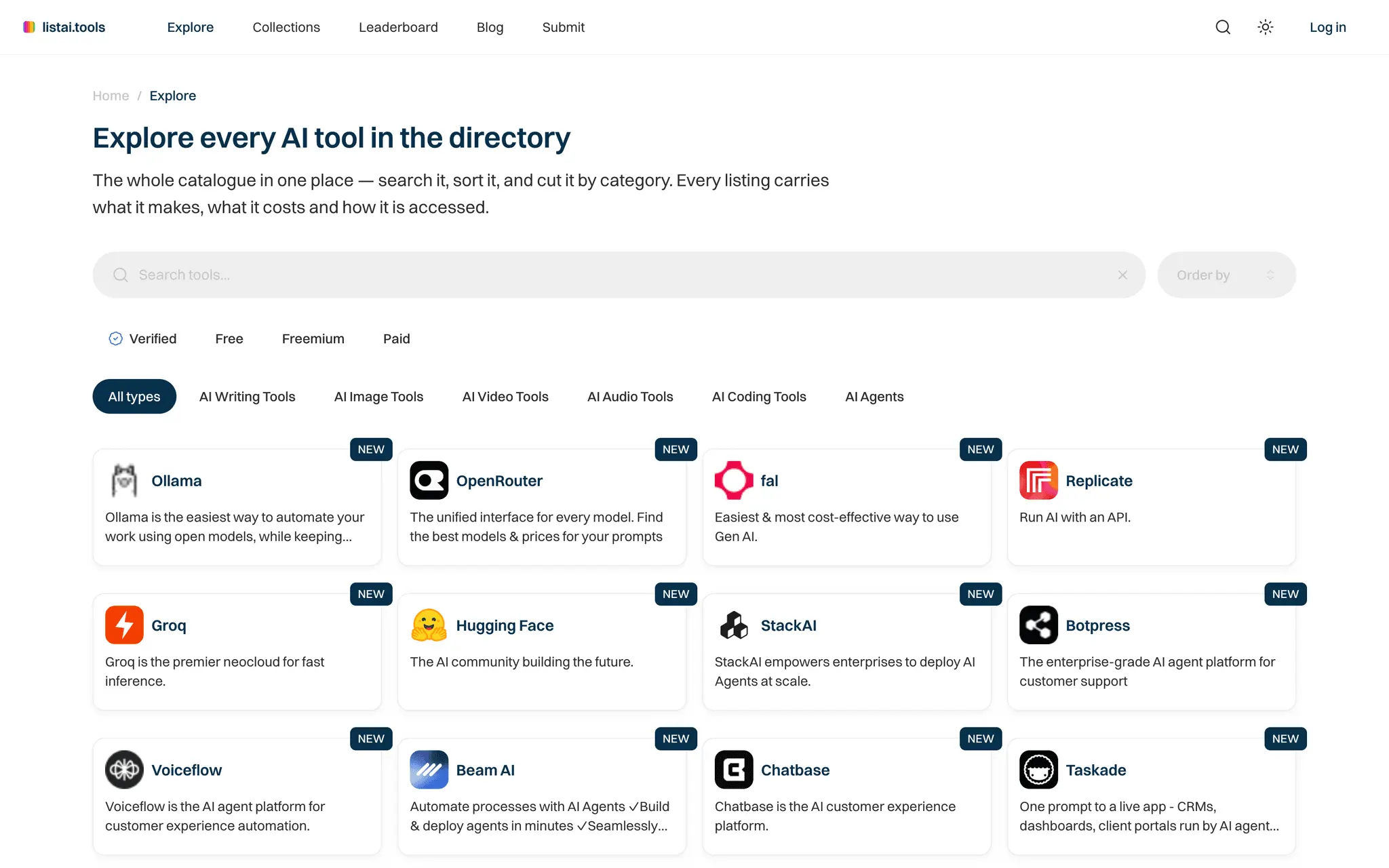Viewport: 1389px width, 868px height.
Task: Open the header search icon
Action: coord(1223,27)
